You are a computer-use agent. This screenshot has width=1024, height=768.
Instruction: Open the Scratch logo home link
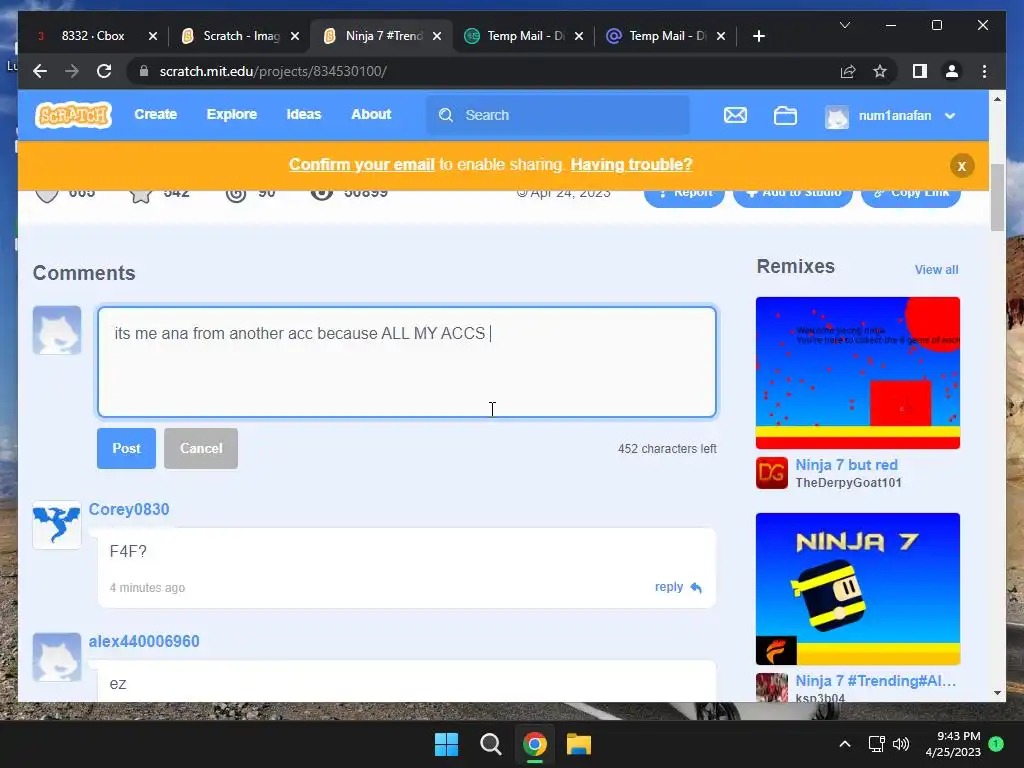(x=73, y=115)
